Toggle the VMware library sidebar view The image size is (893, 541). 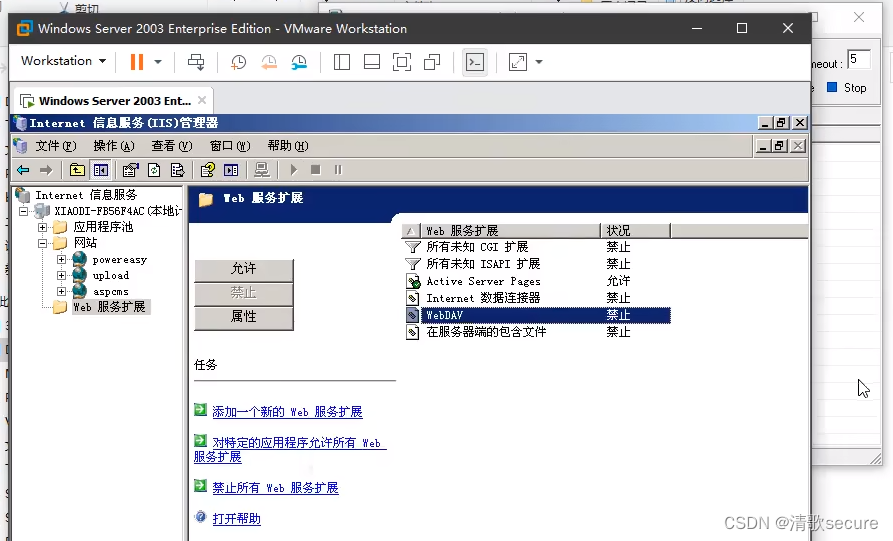tap(342, 62)
